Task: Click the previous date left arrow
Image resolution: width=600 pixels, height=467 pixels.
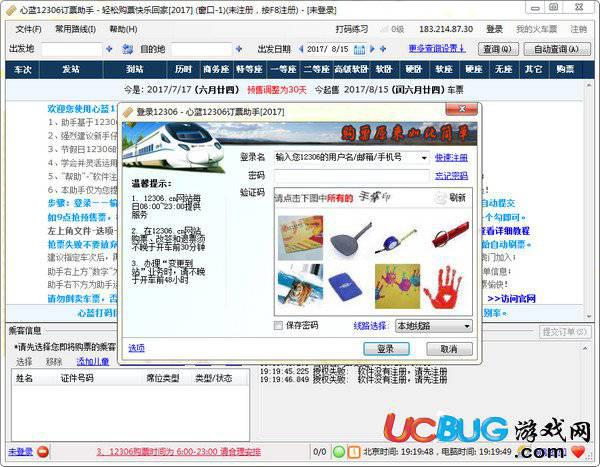Action: click(x=301, y=49)
